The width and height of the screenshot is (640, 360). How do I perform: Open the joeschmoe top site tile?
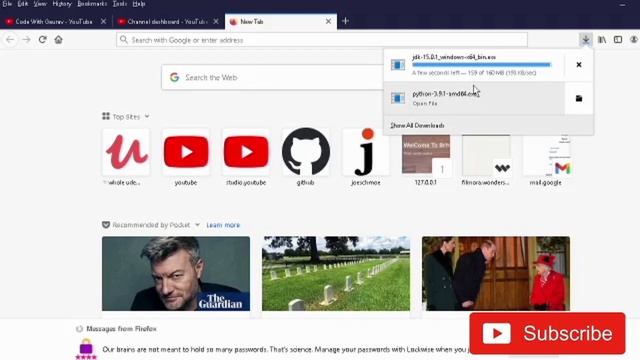click(x=366, y=152)
